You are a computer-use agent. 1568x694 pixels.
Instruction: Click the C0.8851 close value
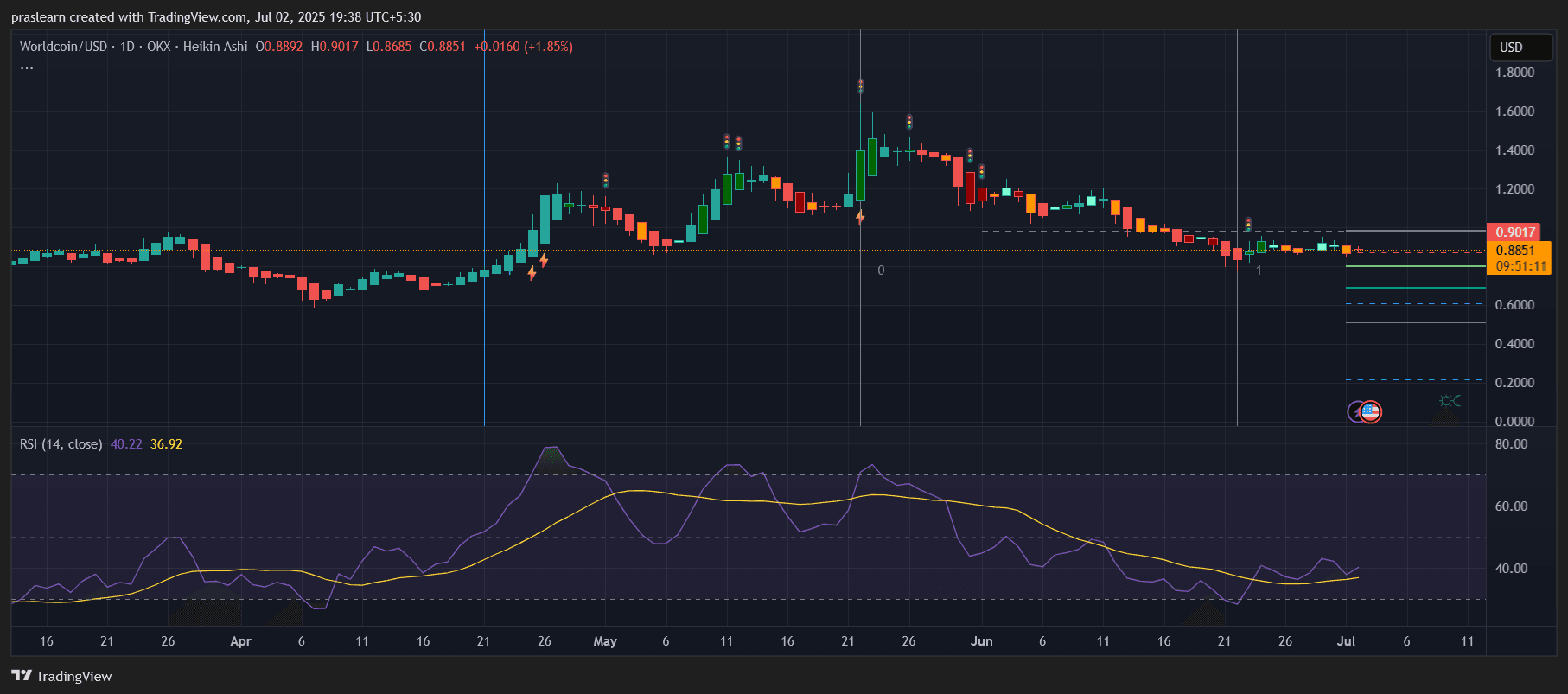click(x=443, y=47)
